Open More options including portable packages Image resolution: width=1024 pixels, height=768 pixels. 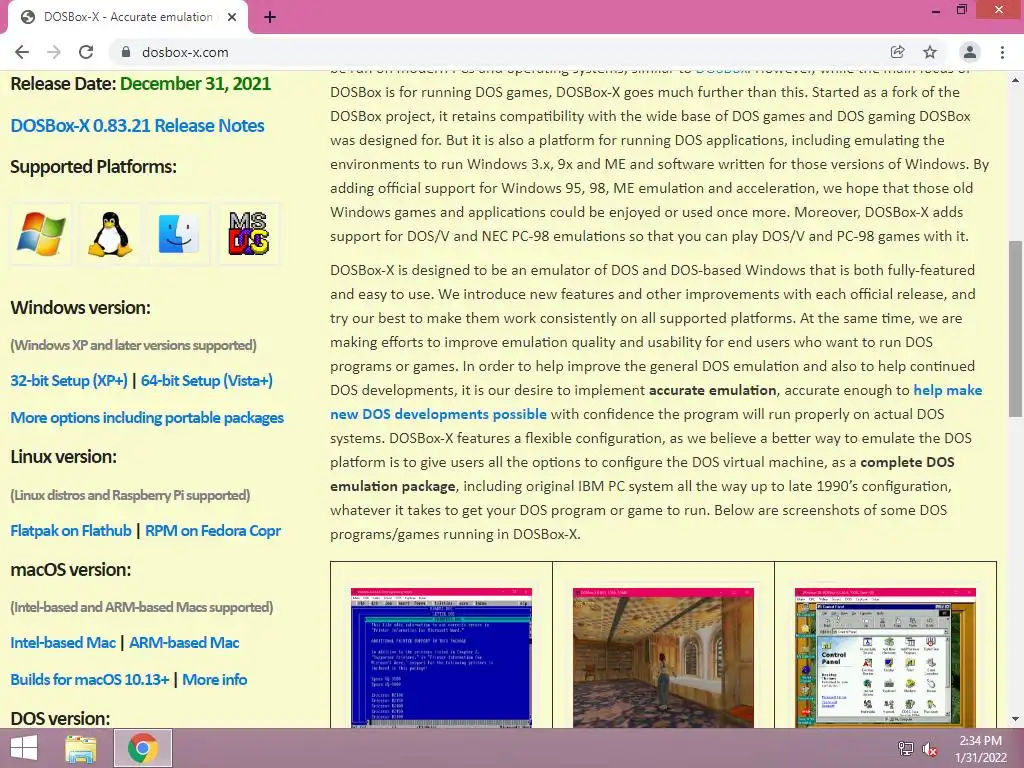click(147, 418)
